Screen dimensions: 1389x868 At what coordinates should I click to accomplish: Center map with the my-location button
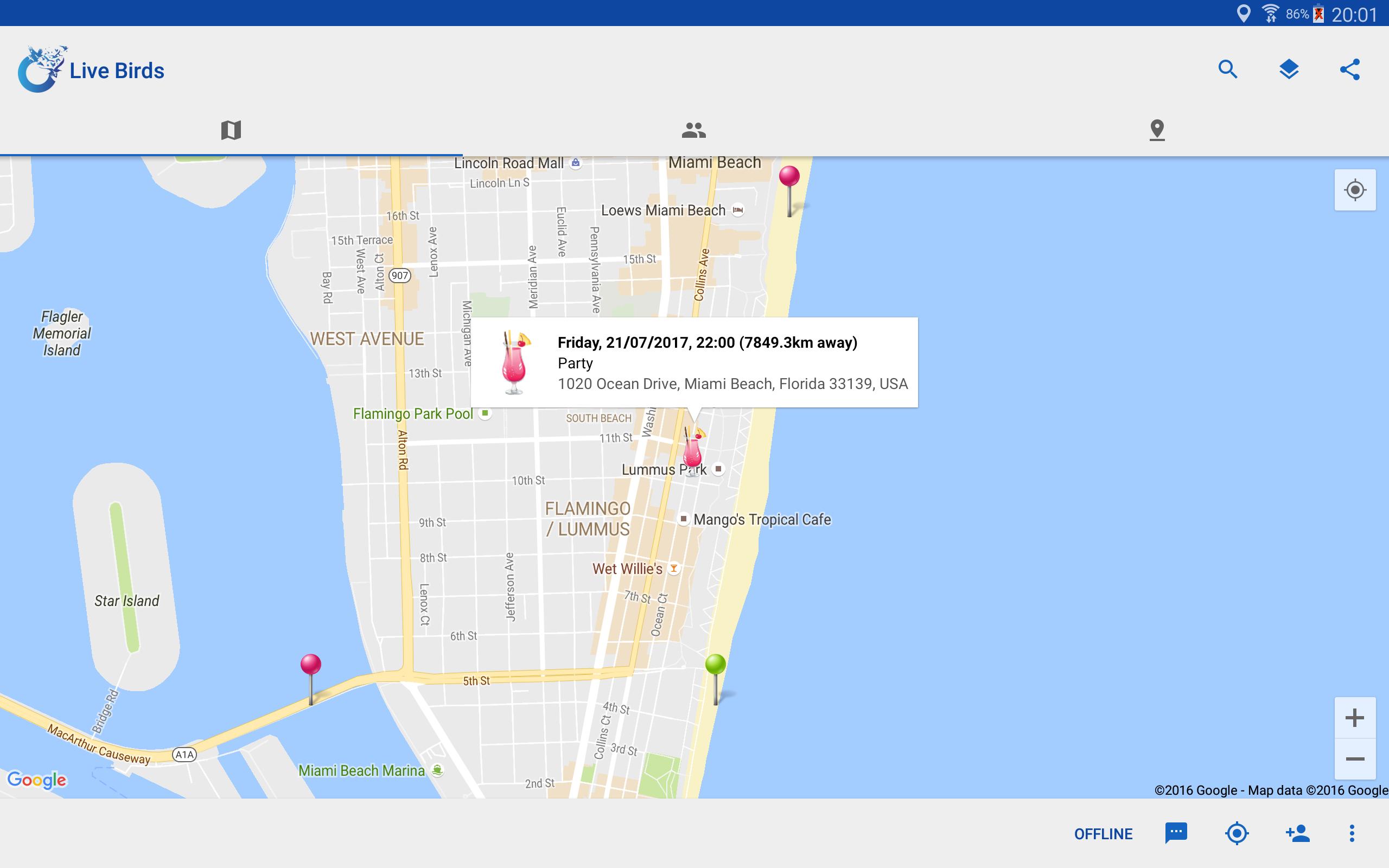tap(1355, 189)
